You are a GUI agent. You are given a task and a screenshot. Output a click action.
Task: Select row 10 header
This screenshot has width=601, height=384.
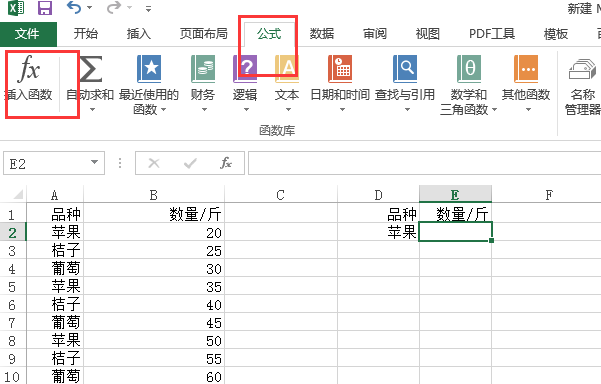(x=13, y=376)
